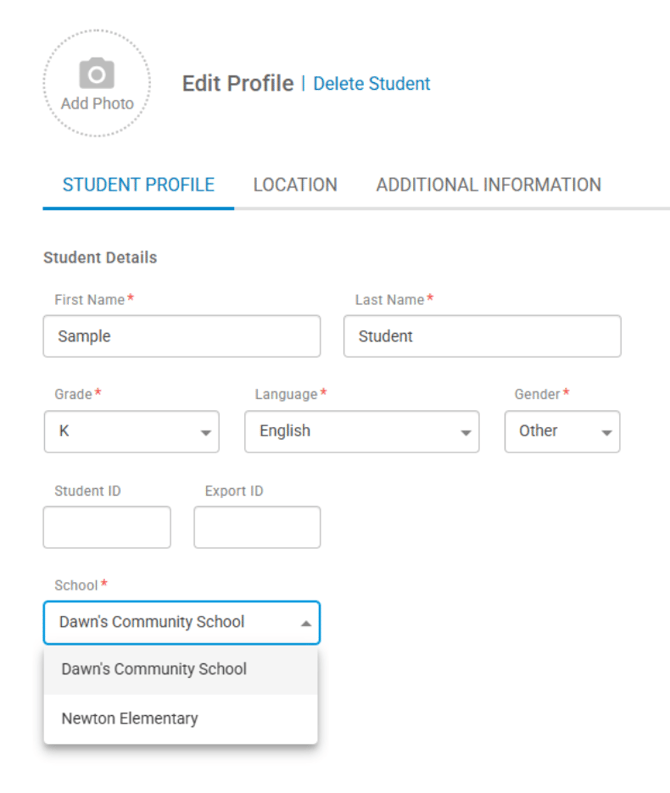Focus the Student ID input box
Screen dimensions: 670x793
(107, 527)
